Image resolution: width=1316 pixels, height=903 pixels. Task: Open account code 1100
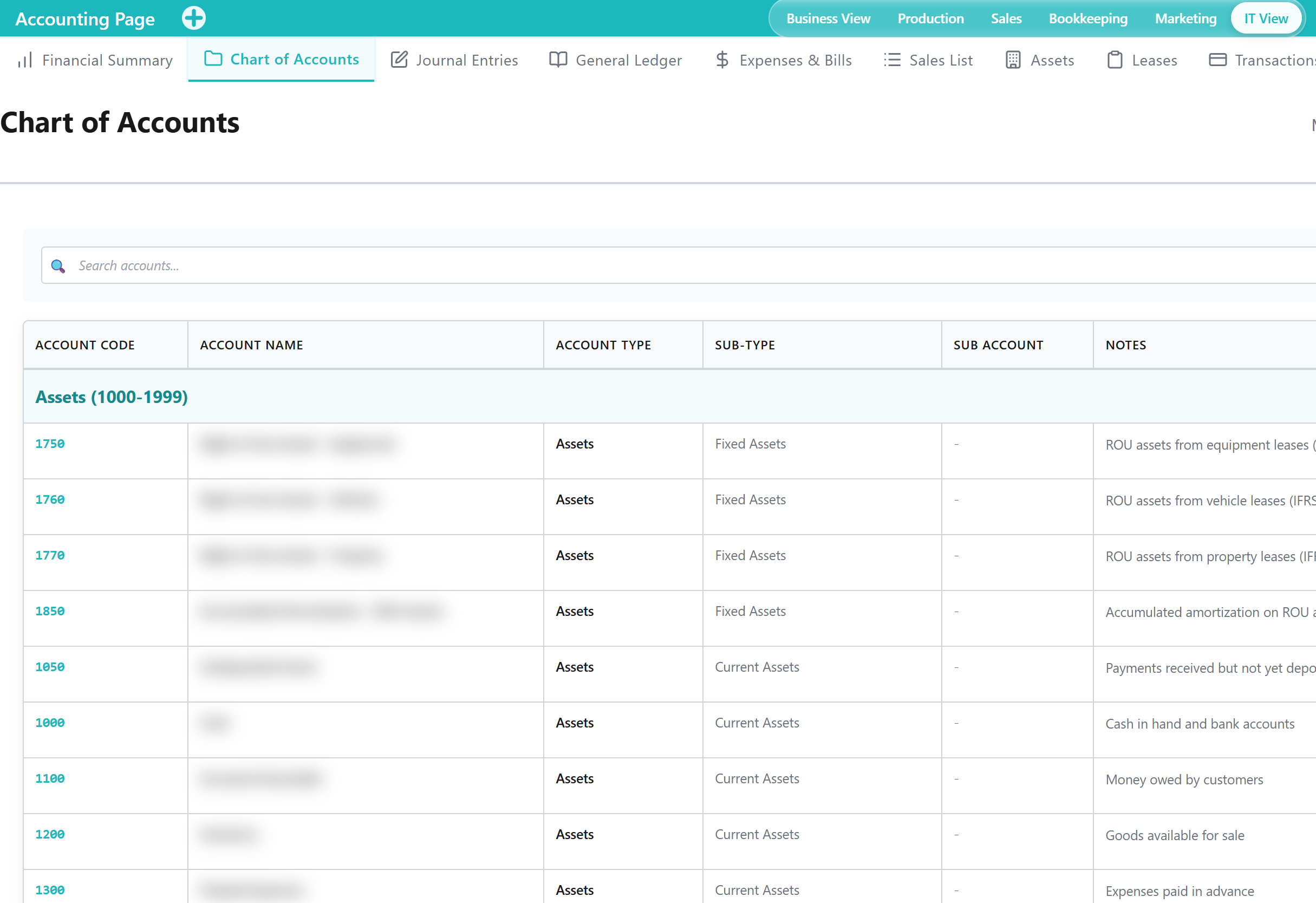coord(50,778)
